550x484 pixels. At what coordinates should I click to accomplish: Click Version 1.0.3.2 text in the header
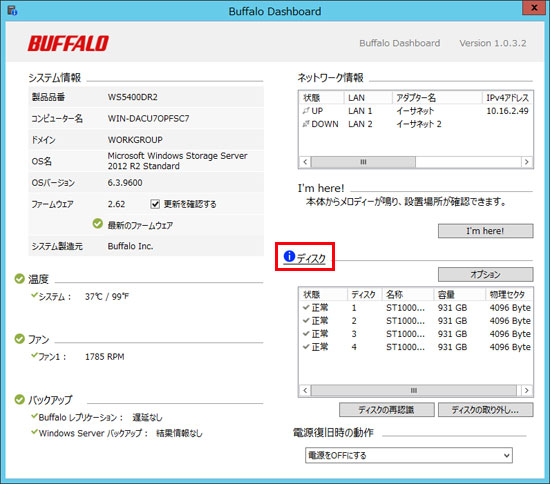pos(493,43)
